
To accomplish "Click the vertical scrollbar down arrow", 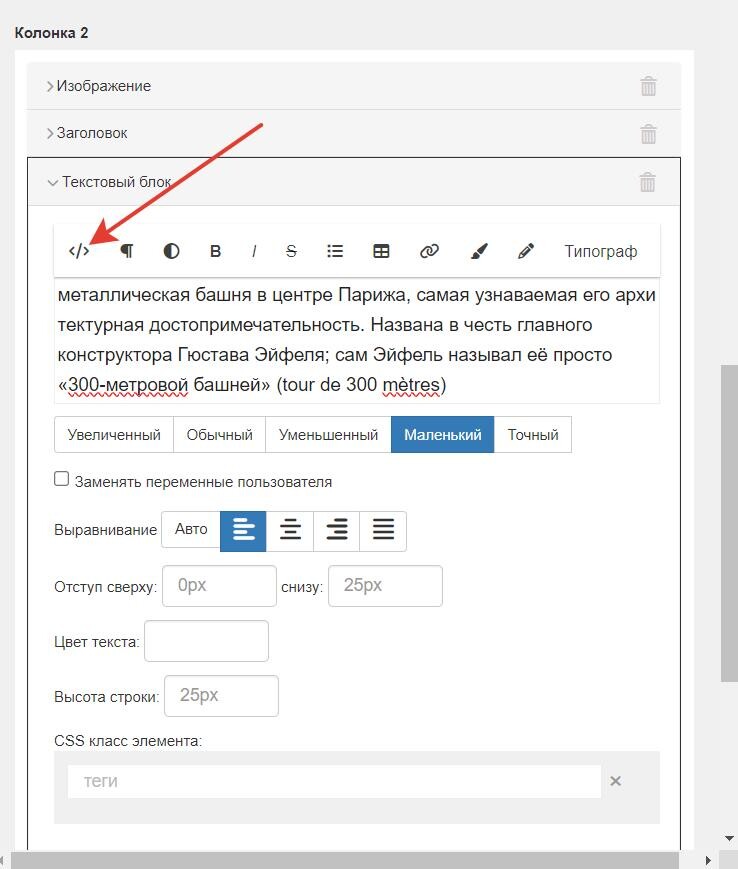I will click(729, 838).
